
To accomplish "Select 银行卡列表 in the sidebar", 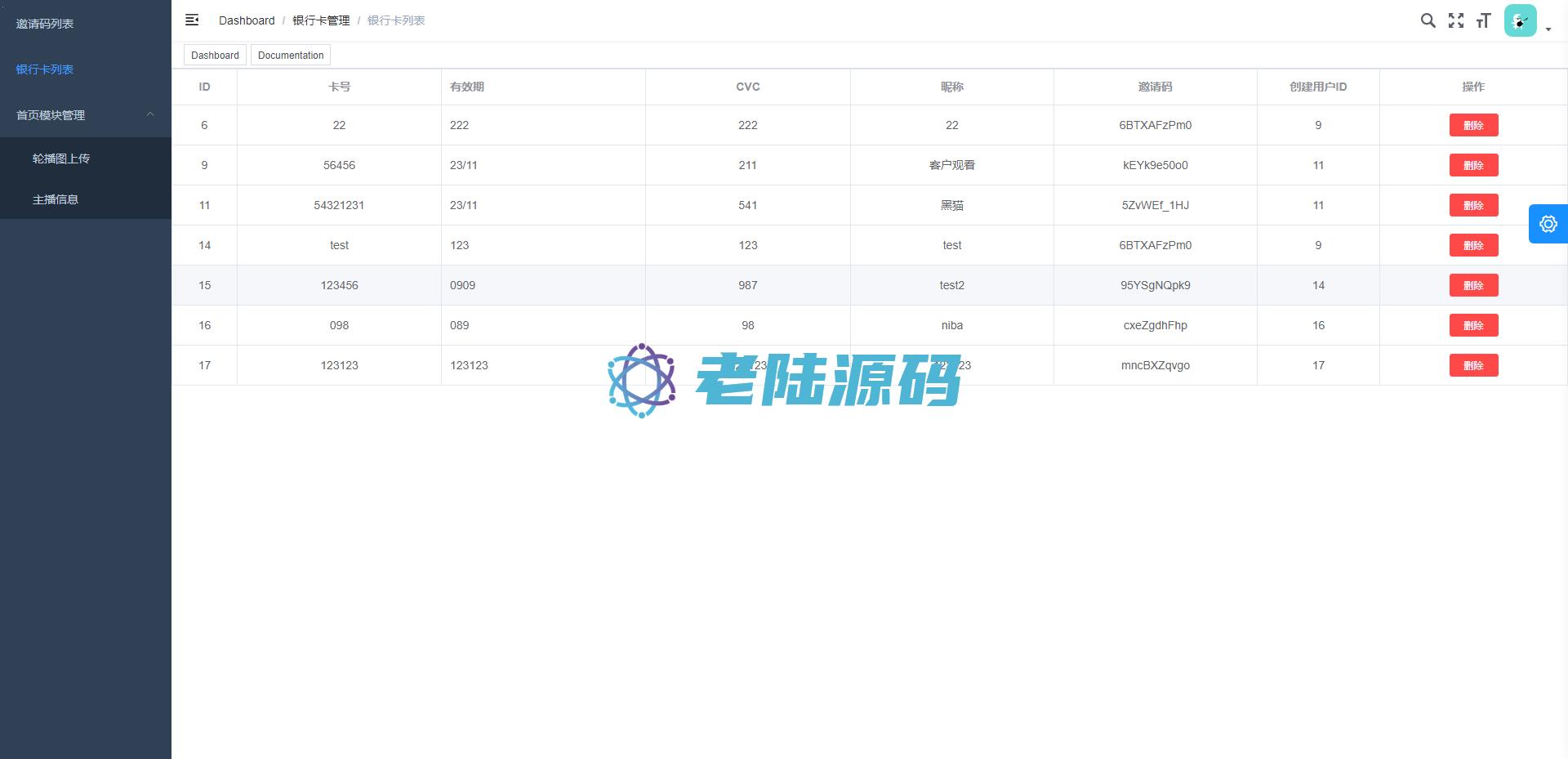I will [45, 69].
